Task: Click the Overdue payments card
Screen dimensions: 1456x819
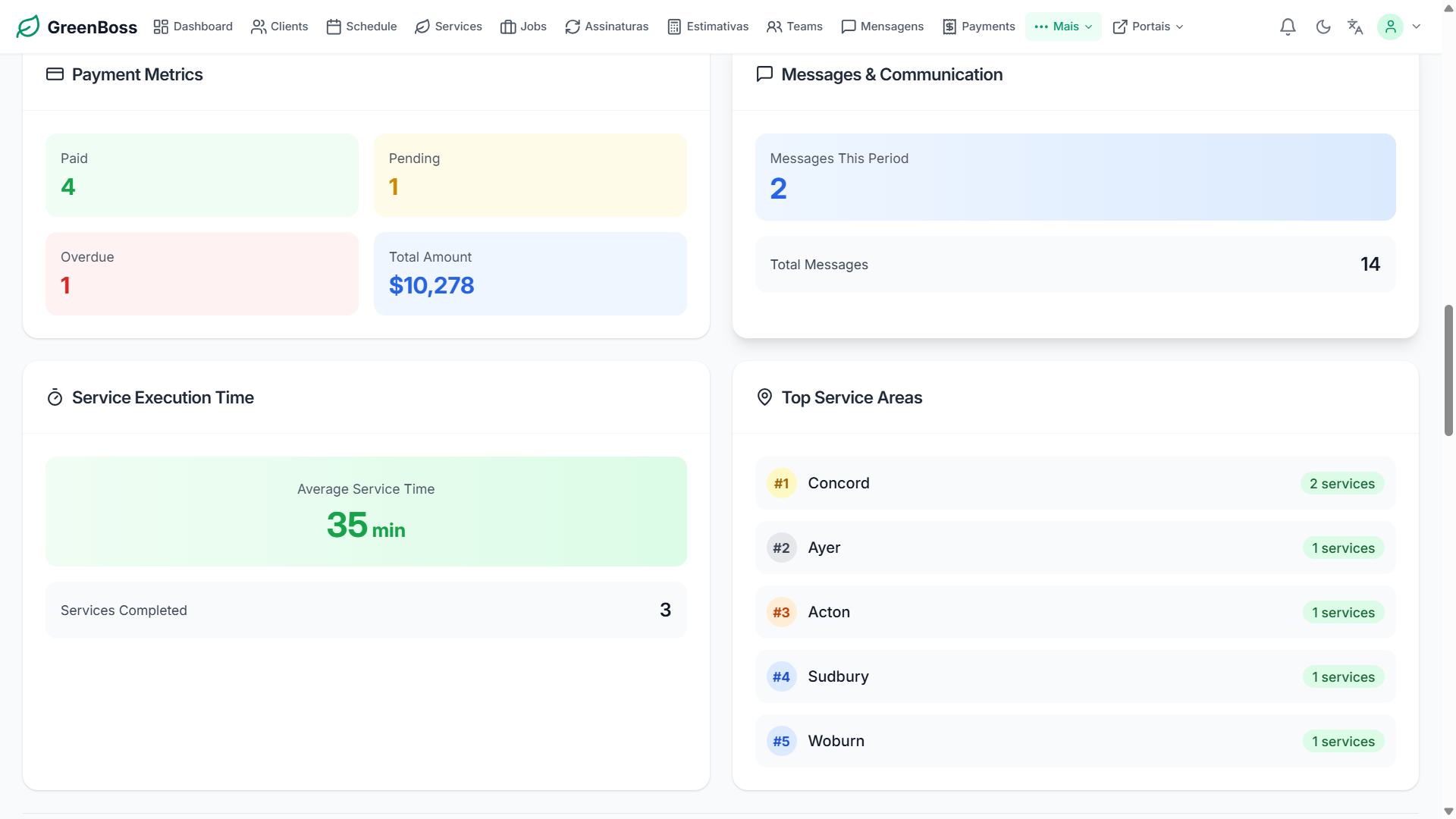Action: pos(202,273)
